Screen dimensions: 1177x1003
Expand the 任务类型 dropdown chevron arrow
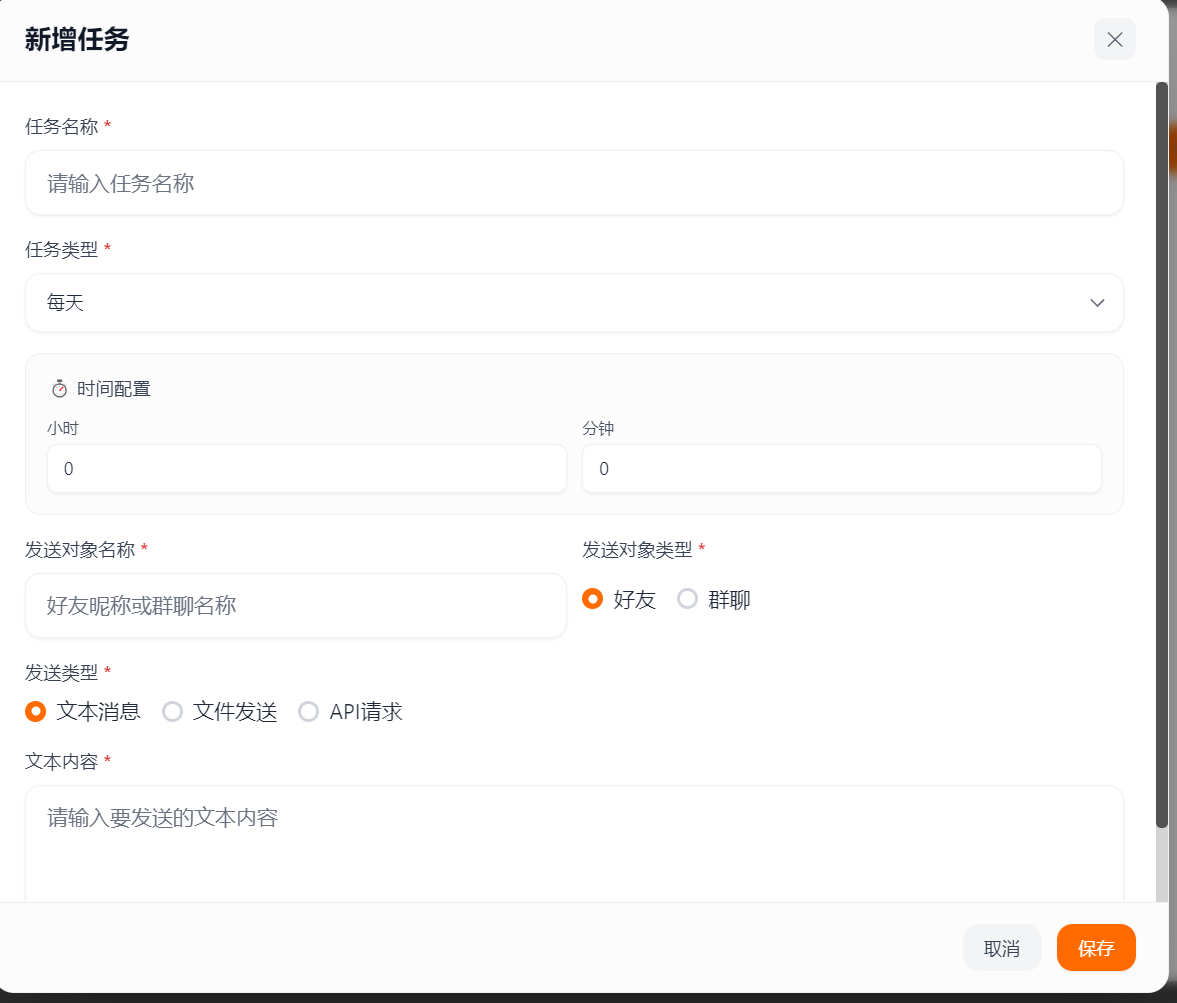[x=1096, y=303]
